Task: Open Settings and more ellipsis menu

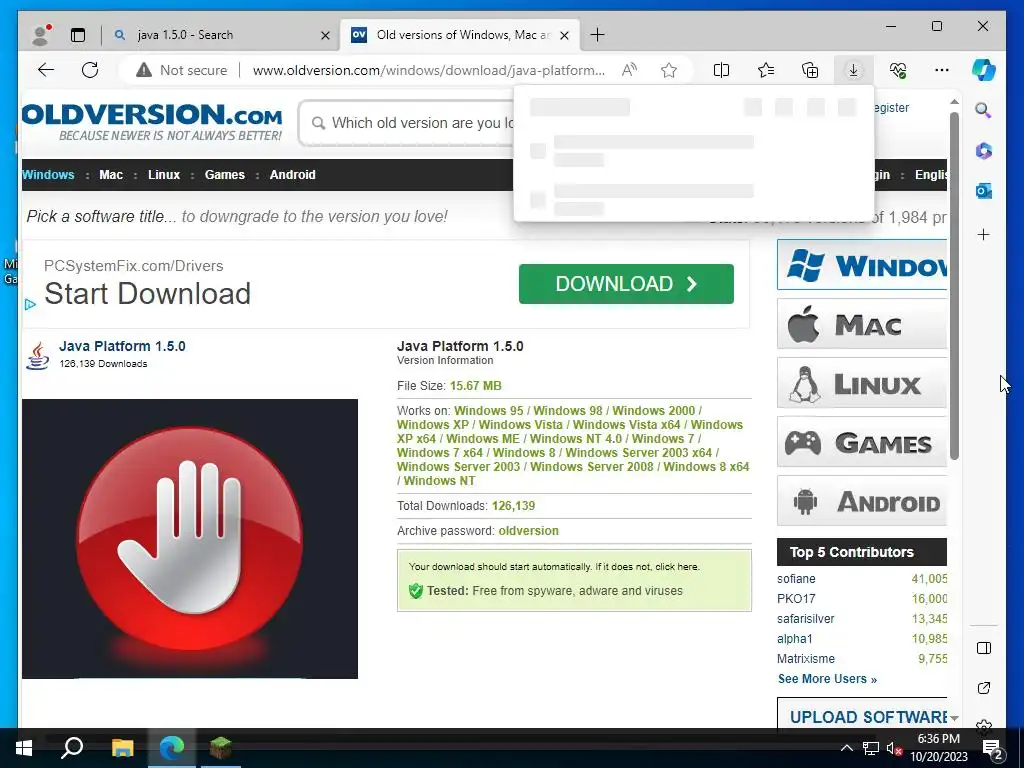Action: pos(942,70)
